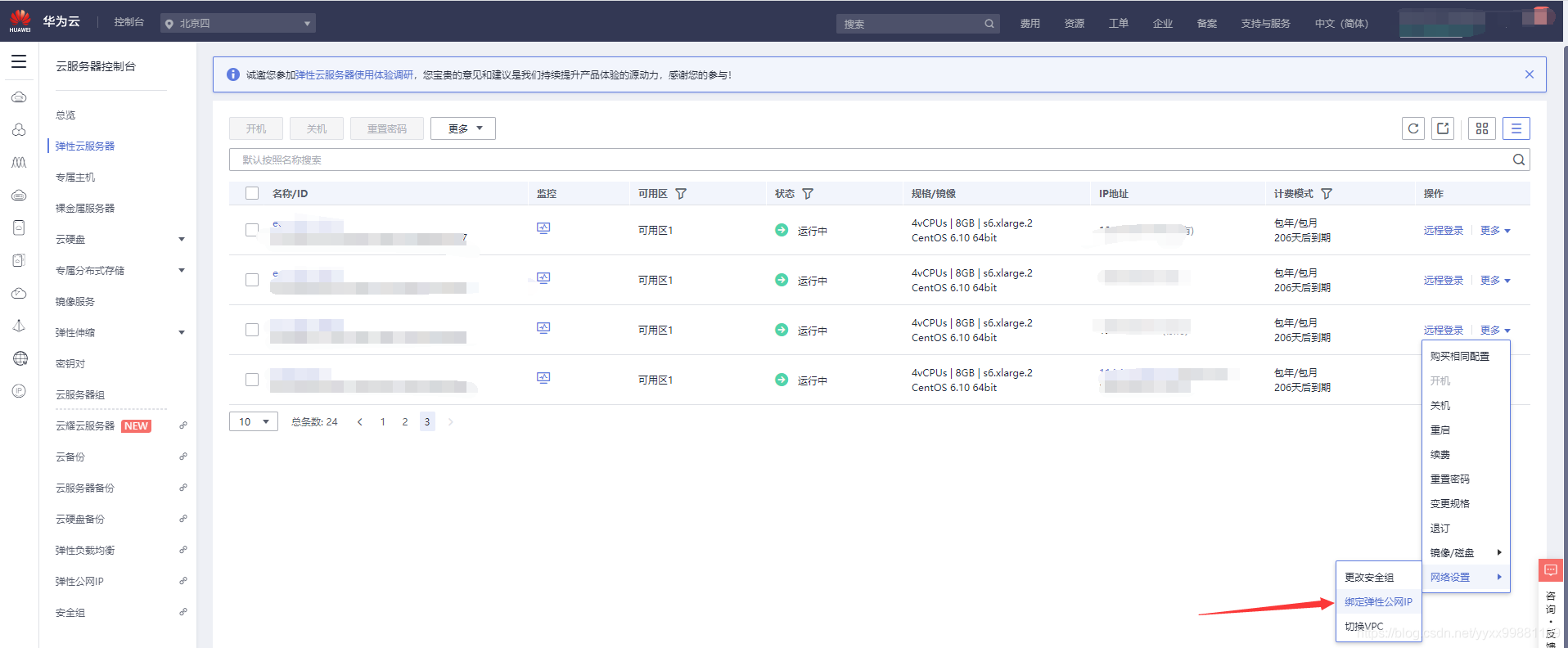Open the 更多 batch actions dropdown
Image resolution: width=1568 pixels, height=648 pixels.
463,128
